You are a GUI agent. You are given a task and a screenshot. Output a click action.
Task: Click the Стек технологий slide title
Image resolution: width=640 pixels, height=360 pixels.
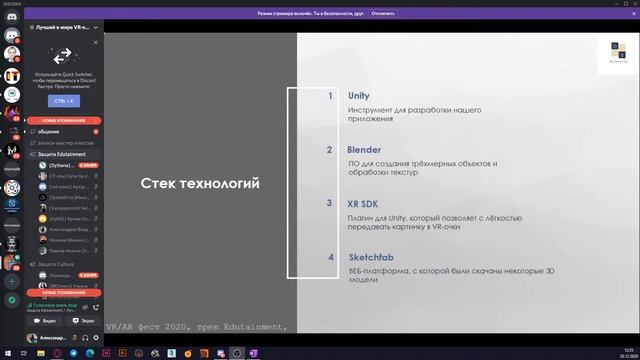(200, 183)
